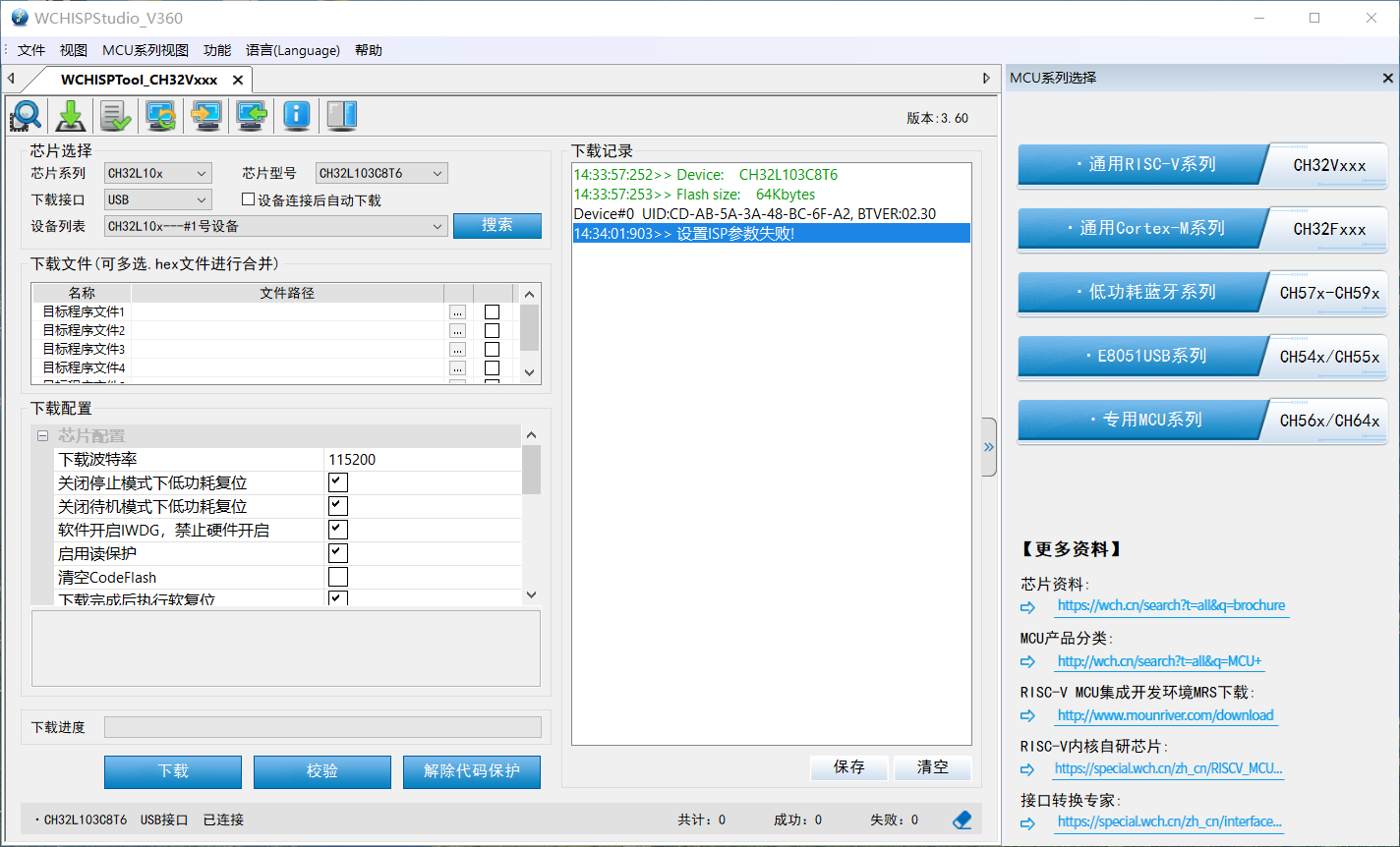The image size is (1400, 847).
Task: Click the arrow icon beside the MCU+ link
Action: 1028,662
